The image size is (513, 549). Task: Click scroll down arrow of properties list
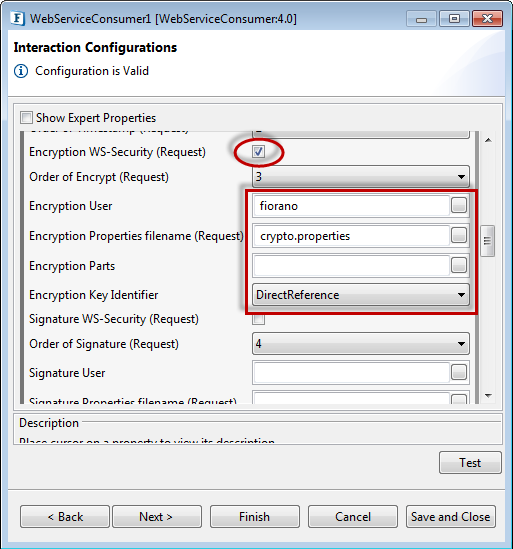(x=488, y=396)
